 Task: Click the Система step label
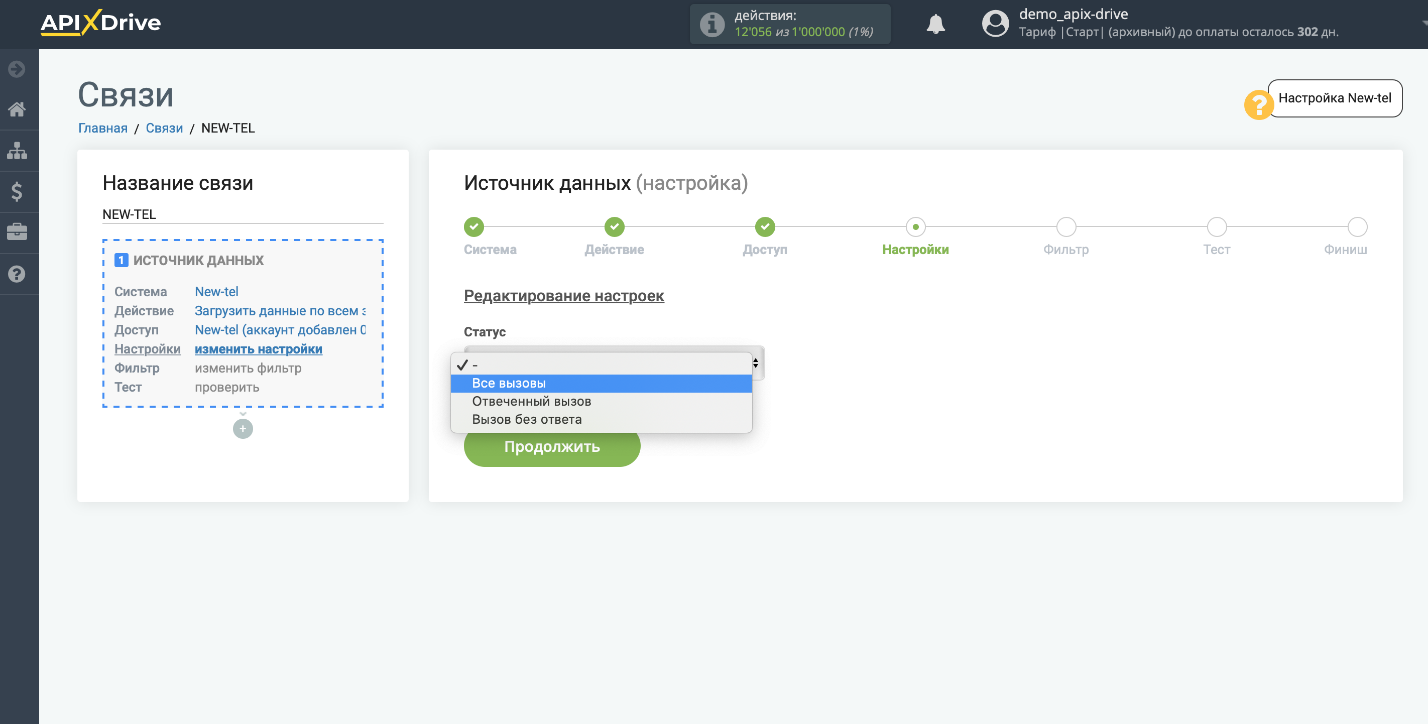(x=490, y=250)
